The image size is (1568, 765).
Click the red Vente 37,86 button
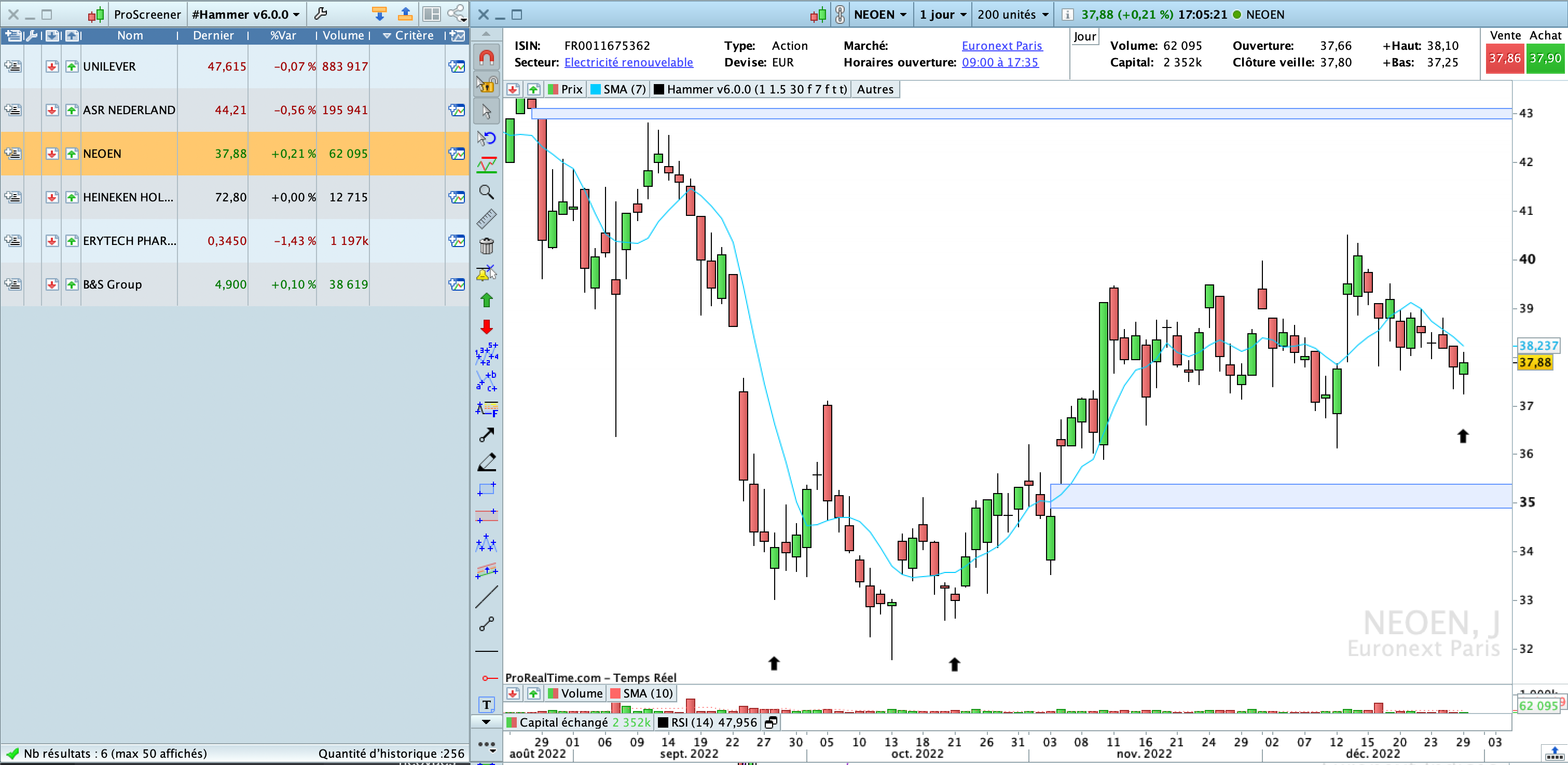[x=1505, y=59]
